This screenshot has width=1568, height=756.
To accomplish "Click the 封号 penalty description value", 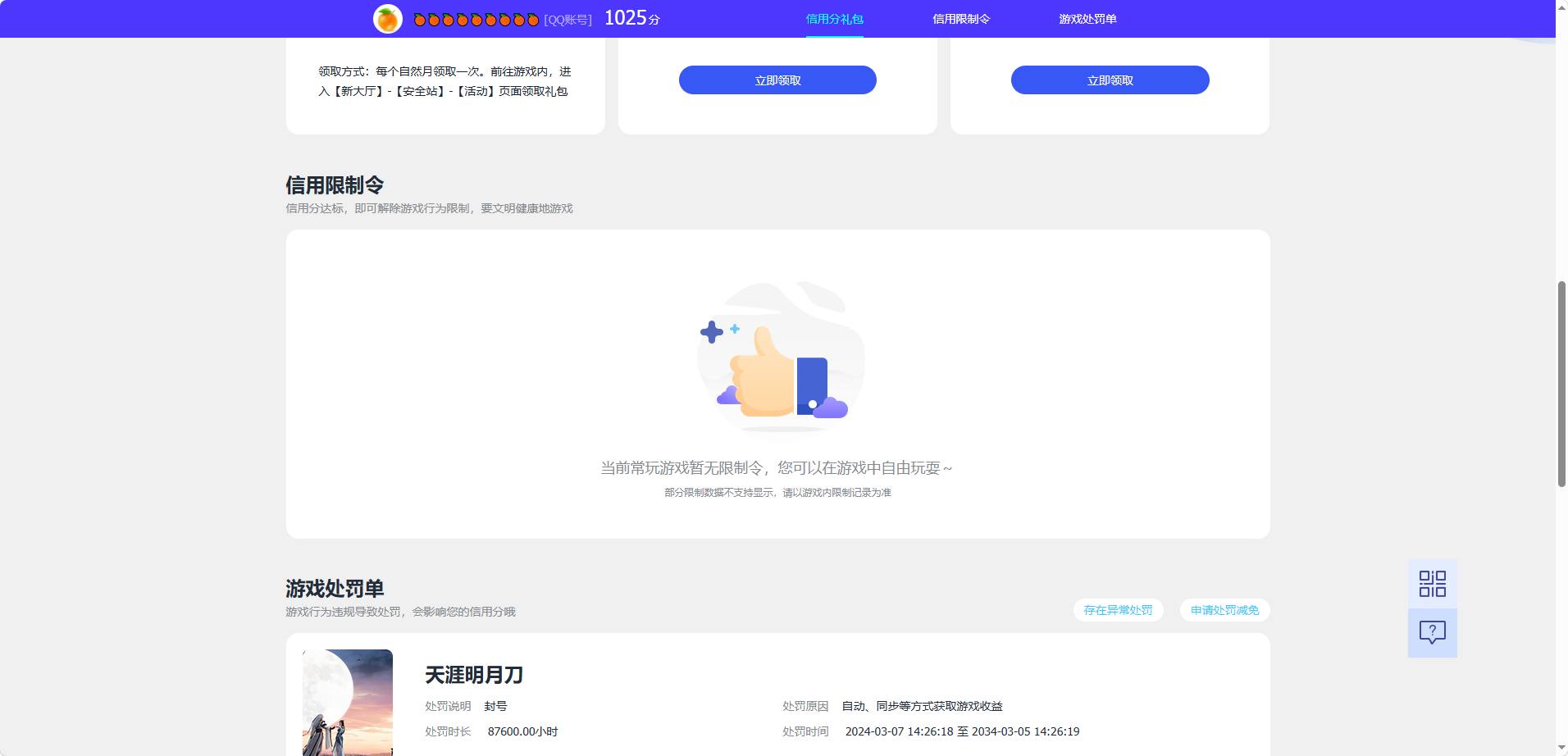I will pos(495,706).
